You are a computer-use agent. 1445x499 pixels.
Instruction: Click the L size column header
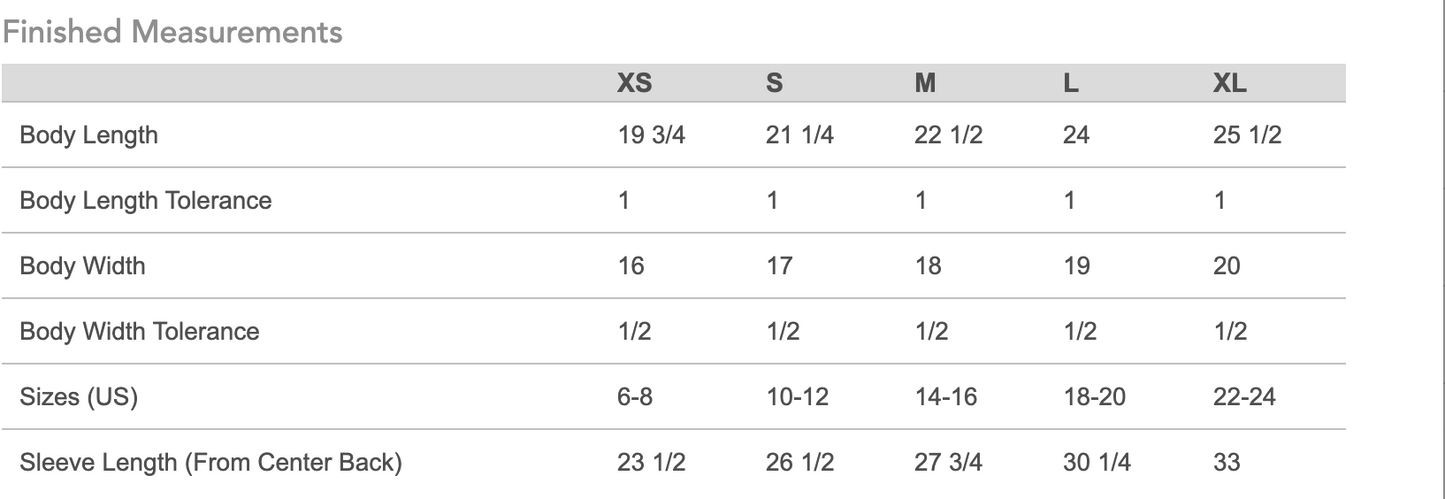(1071, 84)
